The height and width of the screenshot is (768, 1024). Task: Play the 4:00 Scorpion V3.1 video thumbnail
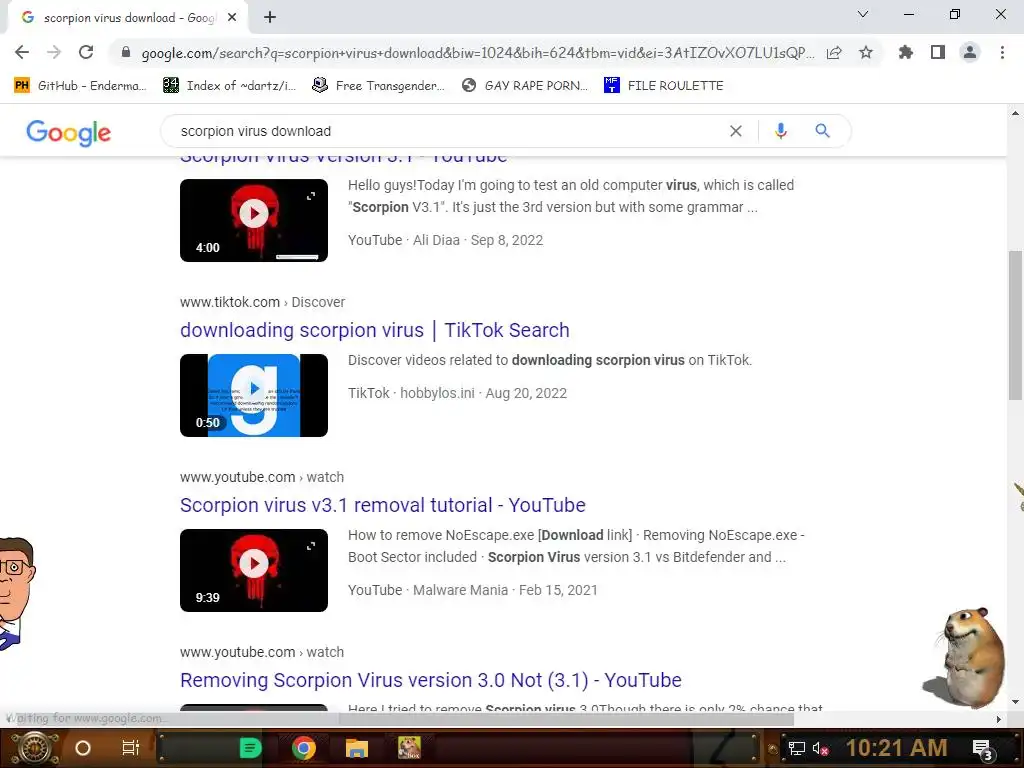click(x=253, y=220)
